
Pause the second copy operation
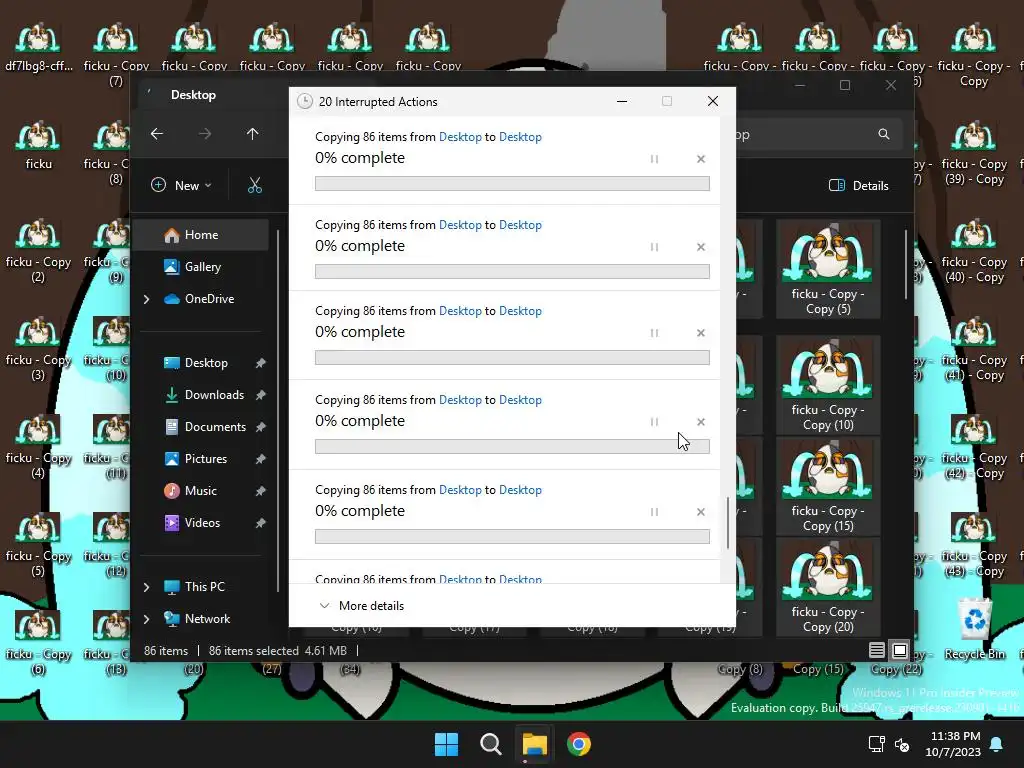(654, 247)
